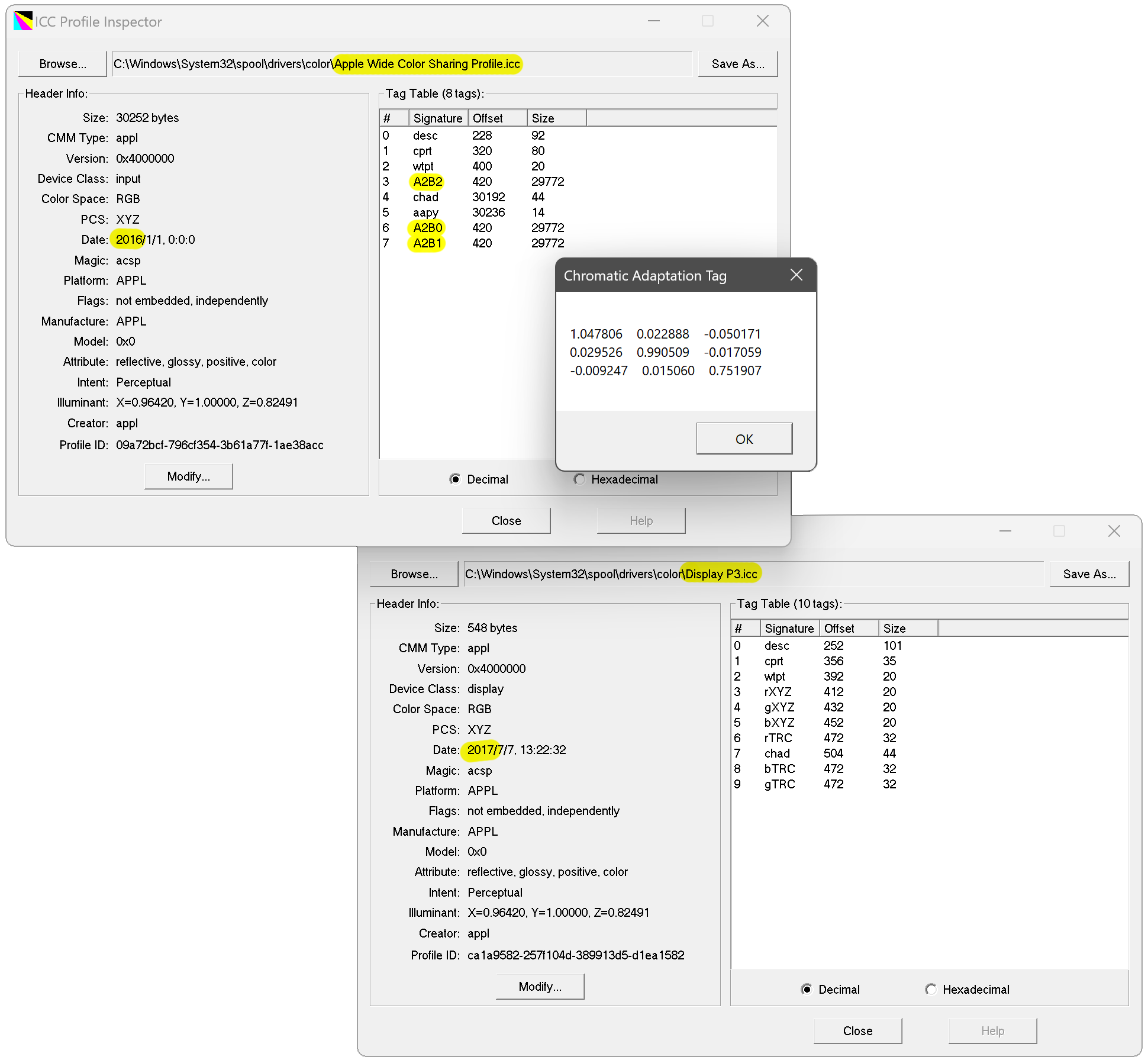Select the cprt tag row with offset 356
Image resolution: width=1148 pixels, height=1063 pixels.
930,661
